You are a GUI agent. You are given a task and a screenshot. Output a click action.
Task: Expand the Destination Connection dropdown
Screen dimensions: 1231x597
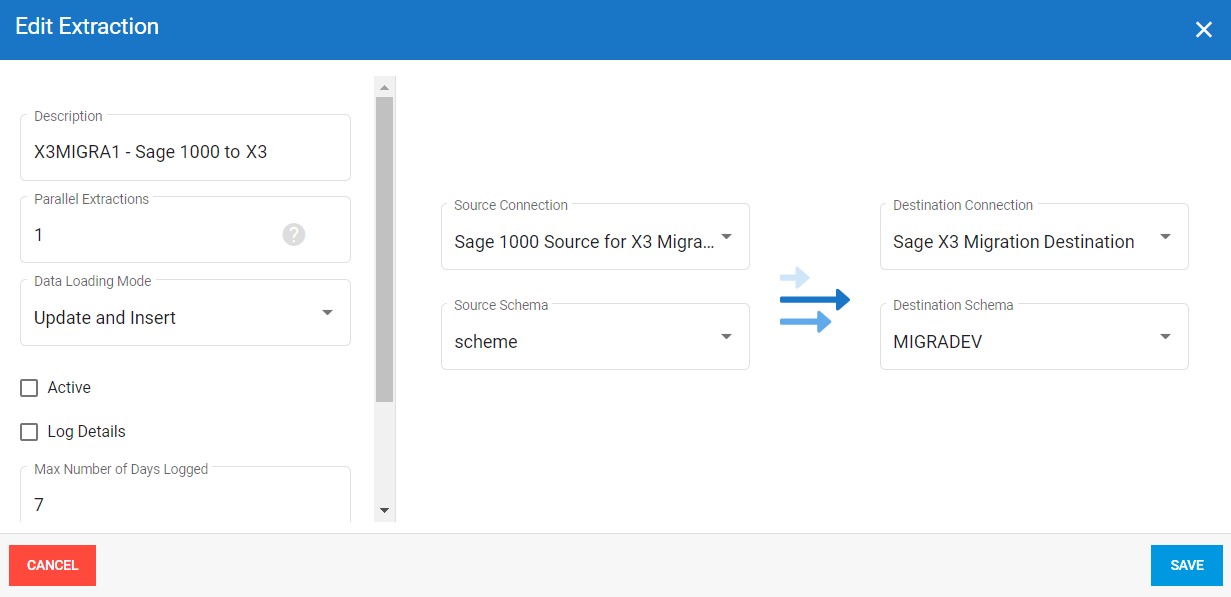coord(1165,238)
